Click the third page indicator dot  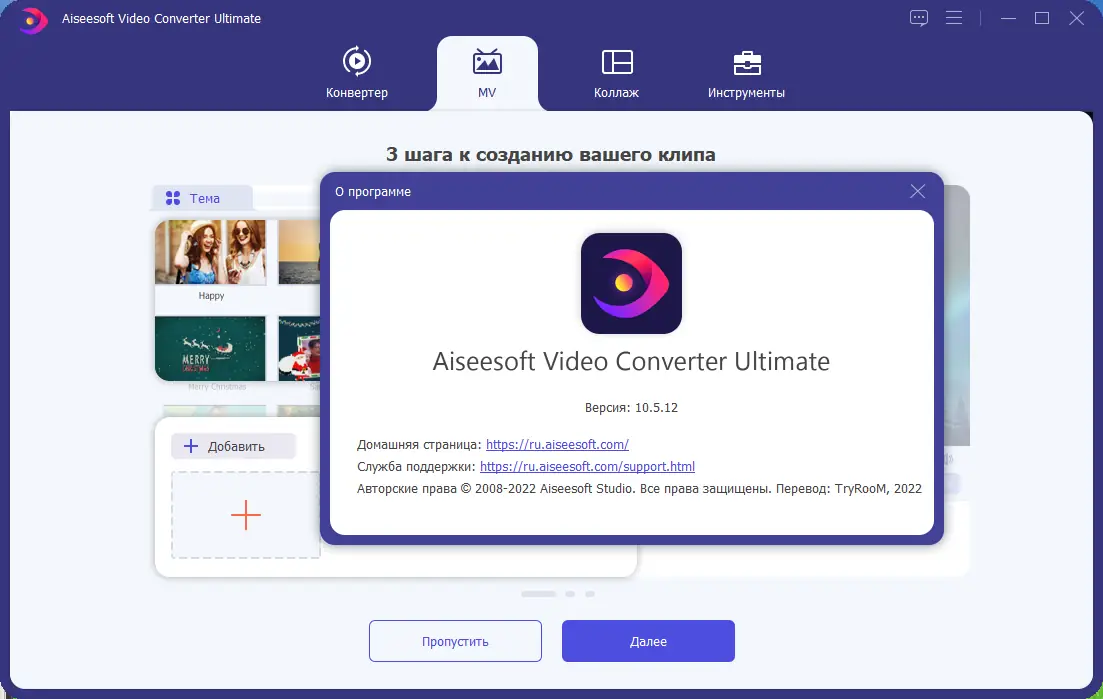[590, 594]
